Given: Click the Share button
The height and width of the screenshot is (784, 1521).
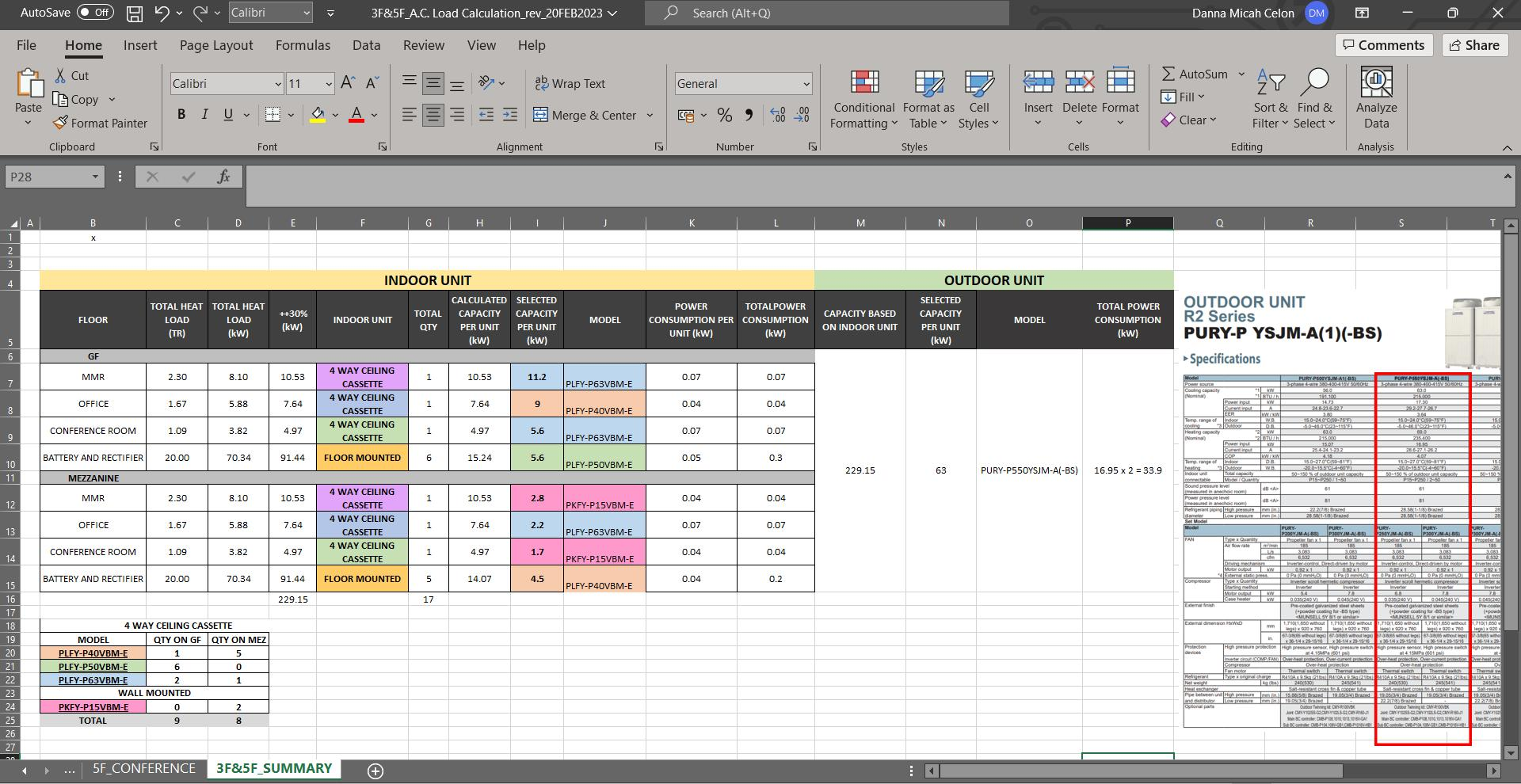Looking at the screenshot, I should click(1474, 45).
